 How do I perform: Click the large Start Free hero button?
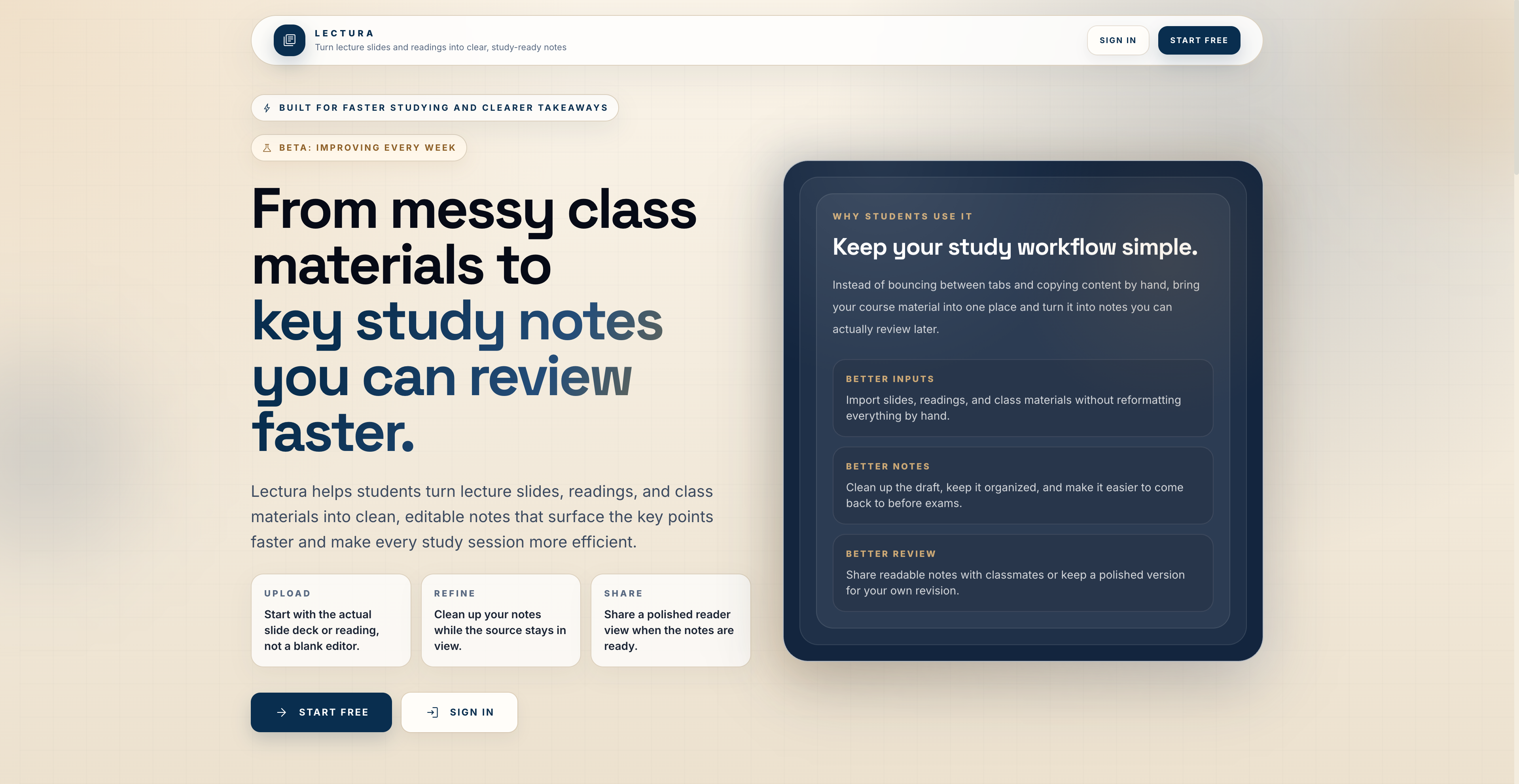tap(321, 712)
